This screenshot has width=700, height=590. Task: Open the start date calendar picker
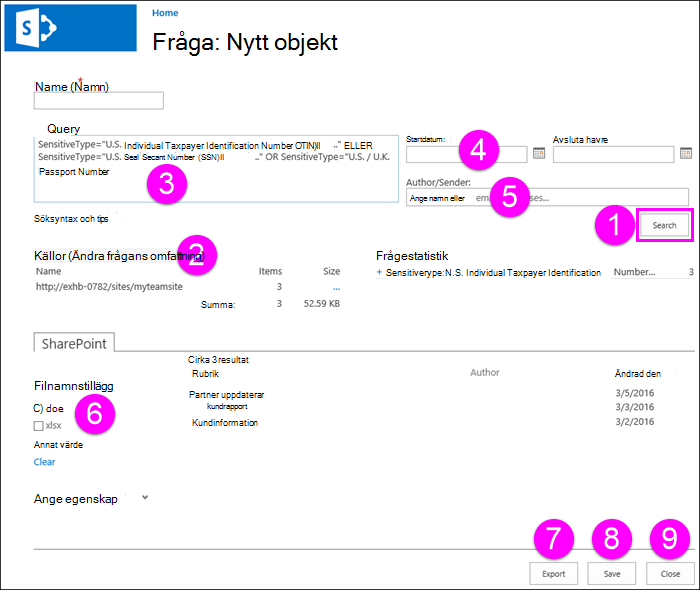539,154
